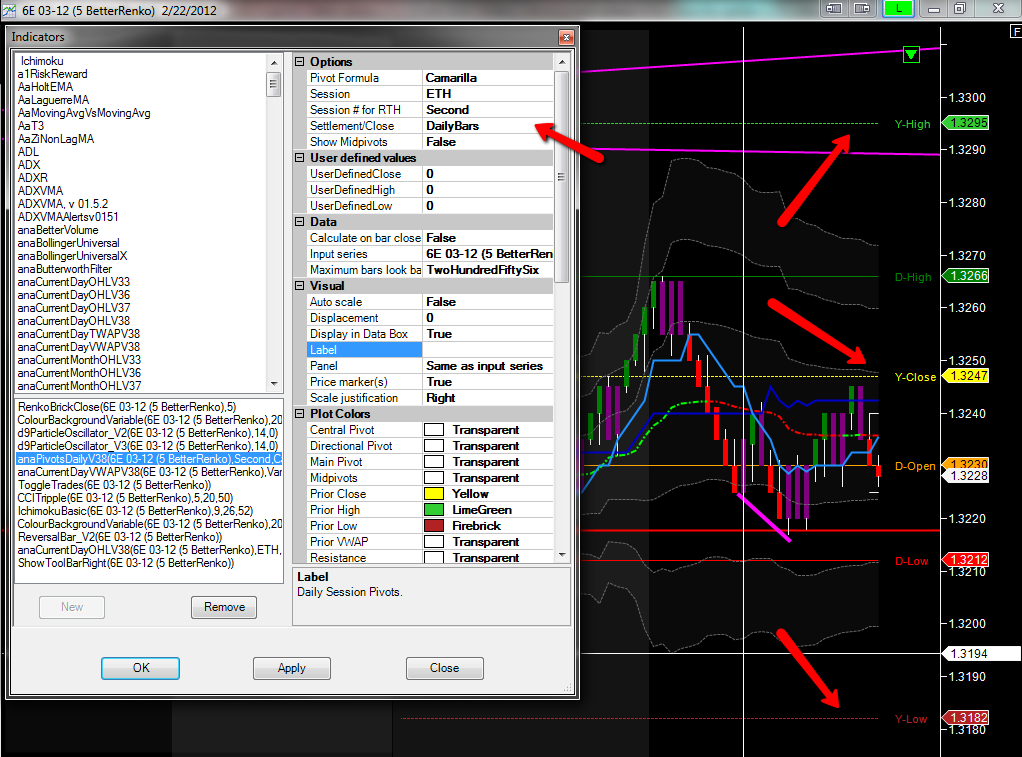Toggle Price marker(s) True value
Image resolution: width=1022 pixels, height=757 pixels.
pos(488,382)
